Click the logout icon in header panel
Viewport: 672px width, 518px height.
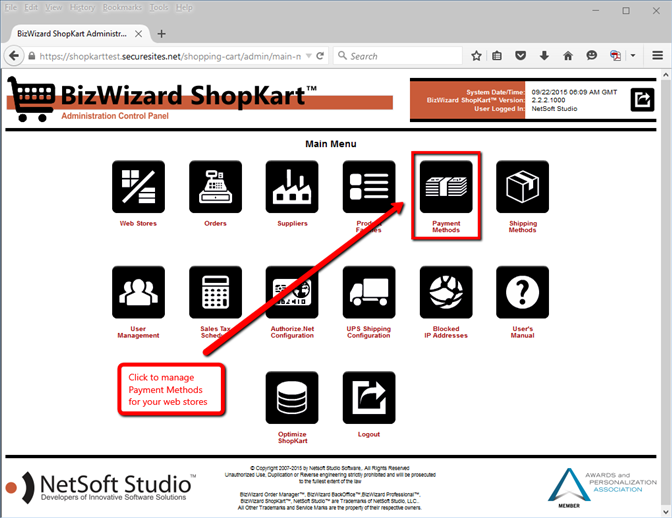pos(642,100)
